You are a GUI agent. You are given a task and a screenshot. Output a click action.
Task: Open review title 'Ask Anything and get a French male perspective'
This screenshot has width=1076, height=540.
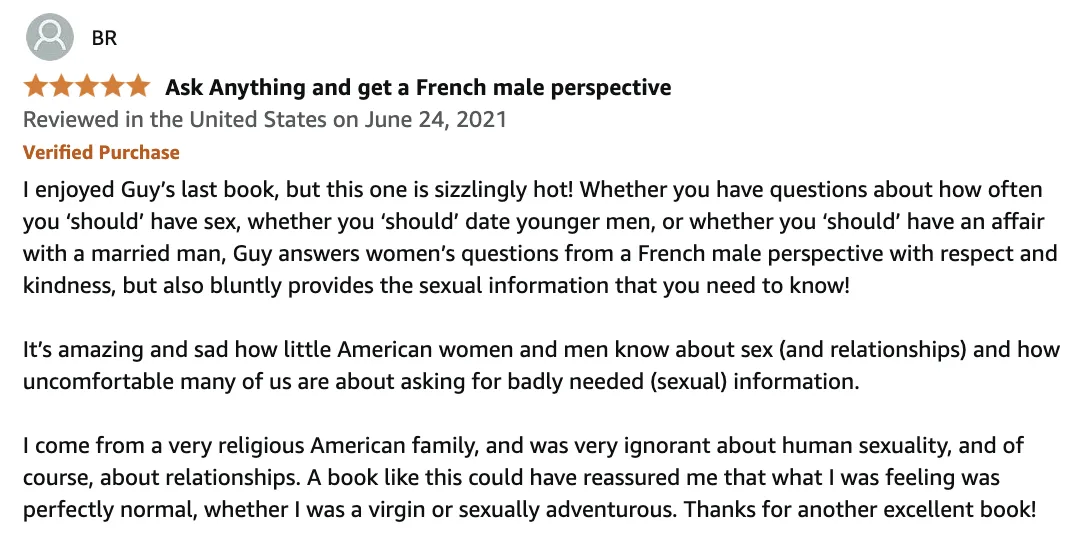coord(418,88)
